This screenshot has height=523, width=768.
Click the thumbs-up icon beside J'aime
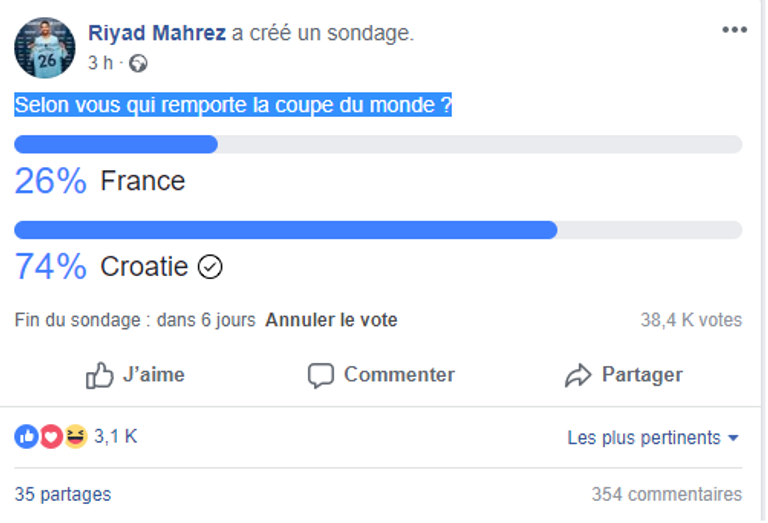100,375
